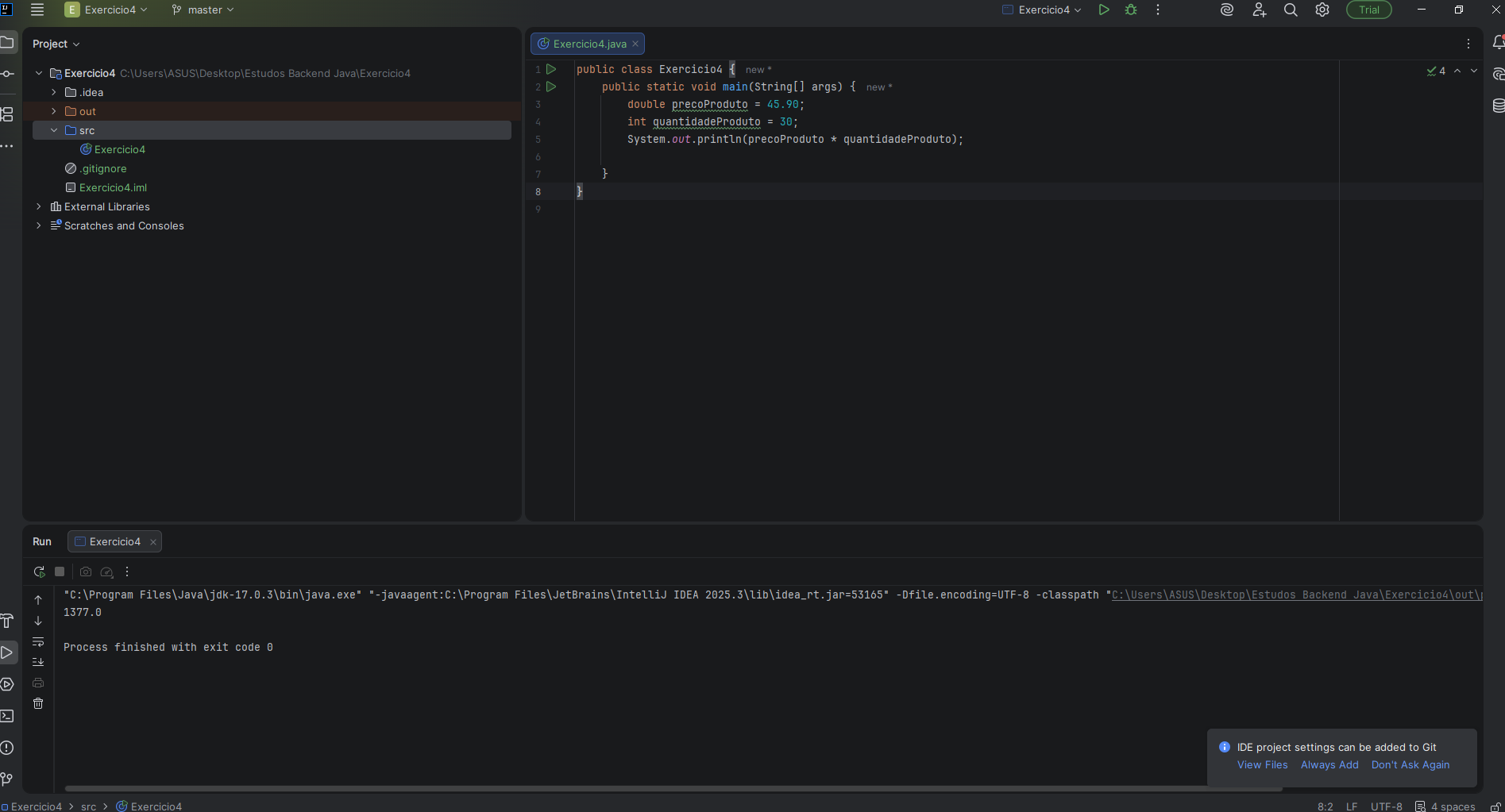Open the main hamburger menu
The image size is (1505, 812).
pos(37,10)
